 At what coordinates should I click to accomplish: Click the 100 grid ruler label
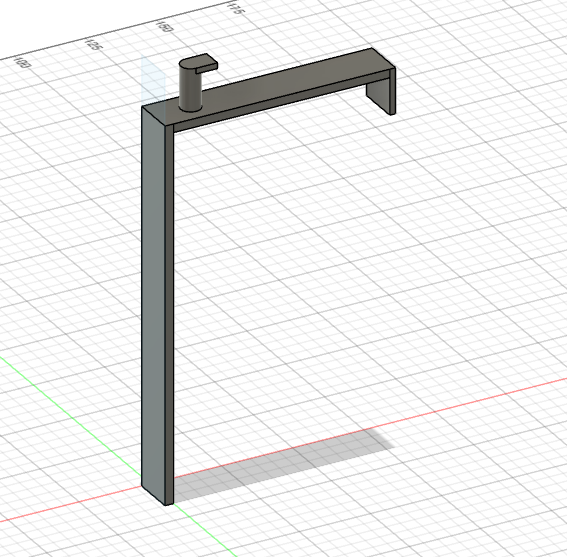(22, 62)
